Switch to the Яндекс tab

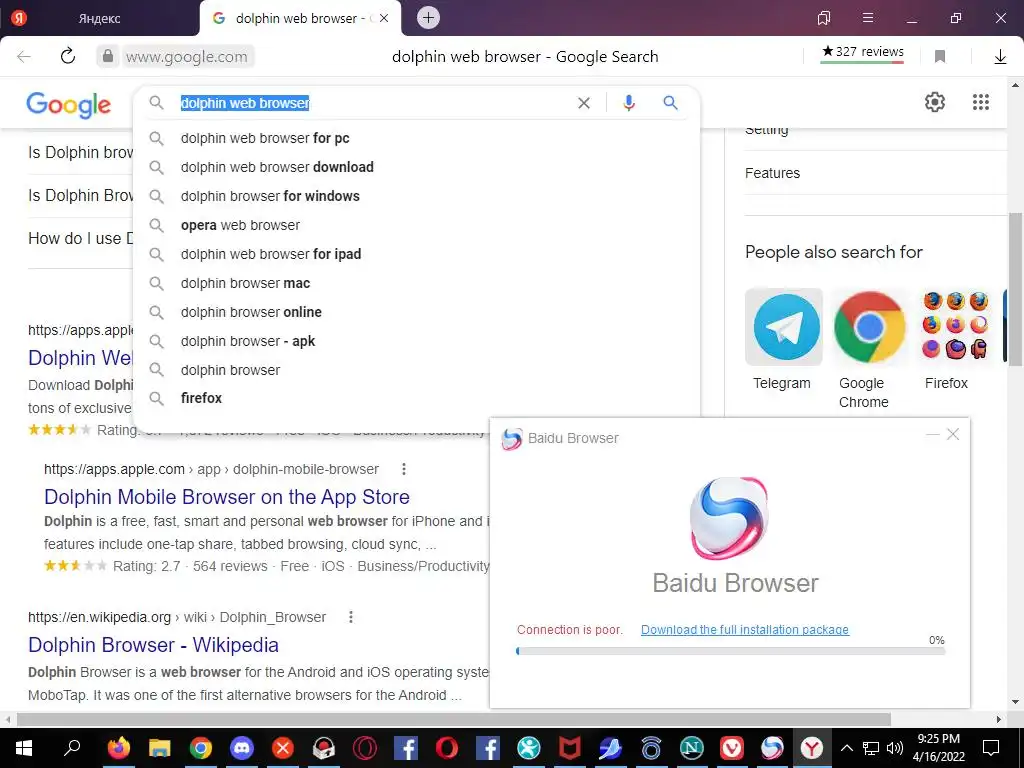pos(99,18)
